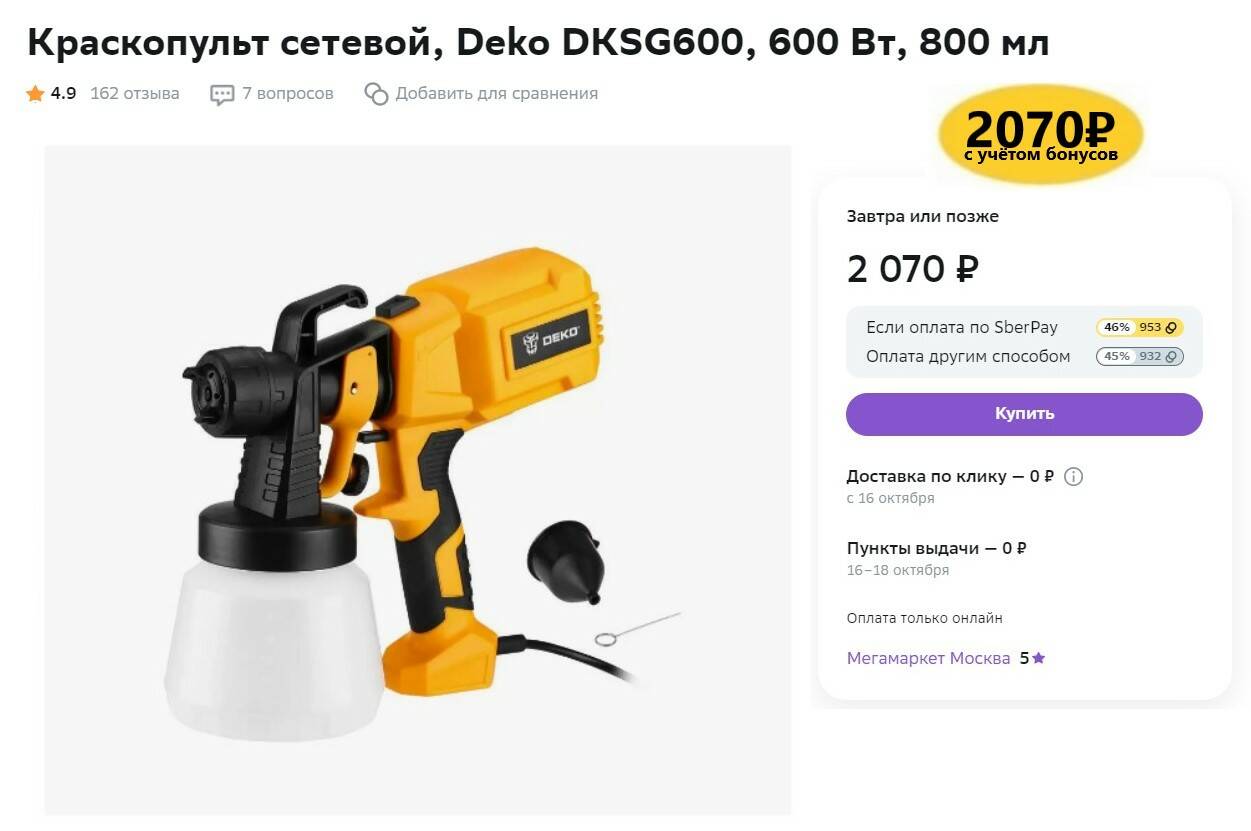Screen dimensions: 1251x831
Task: Click the SberPay bonus coin icon 953
Action: point(1172,328)
